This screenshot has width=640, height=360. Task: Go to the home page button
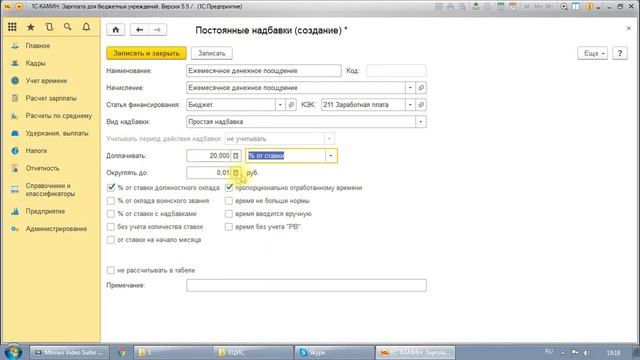point(116,30)
